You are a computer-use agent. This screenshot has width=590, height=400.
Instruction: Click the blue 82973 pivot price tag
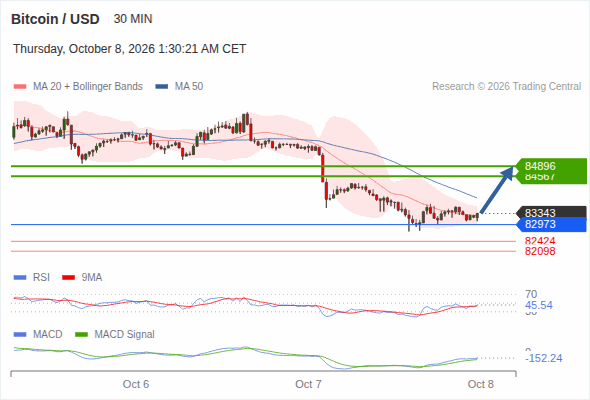pos(551,225)
